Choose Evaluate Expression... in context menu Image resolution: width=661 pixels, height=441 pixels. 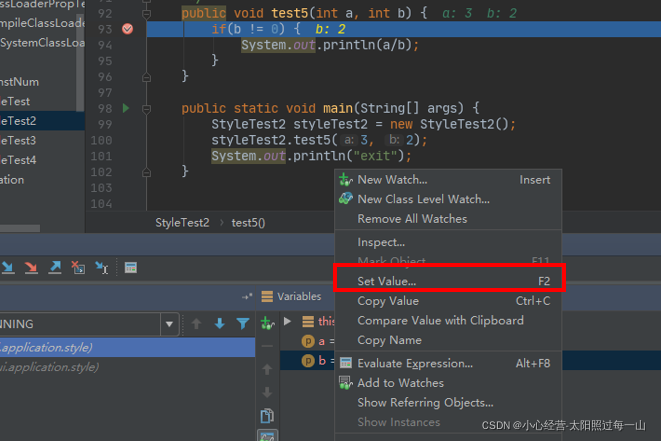(x=448, y=363)
